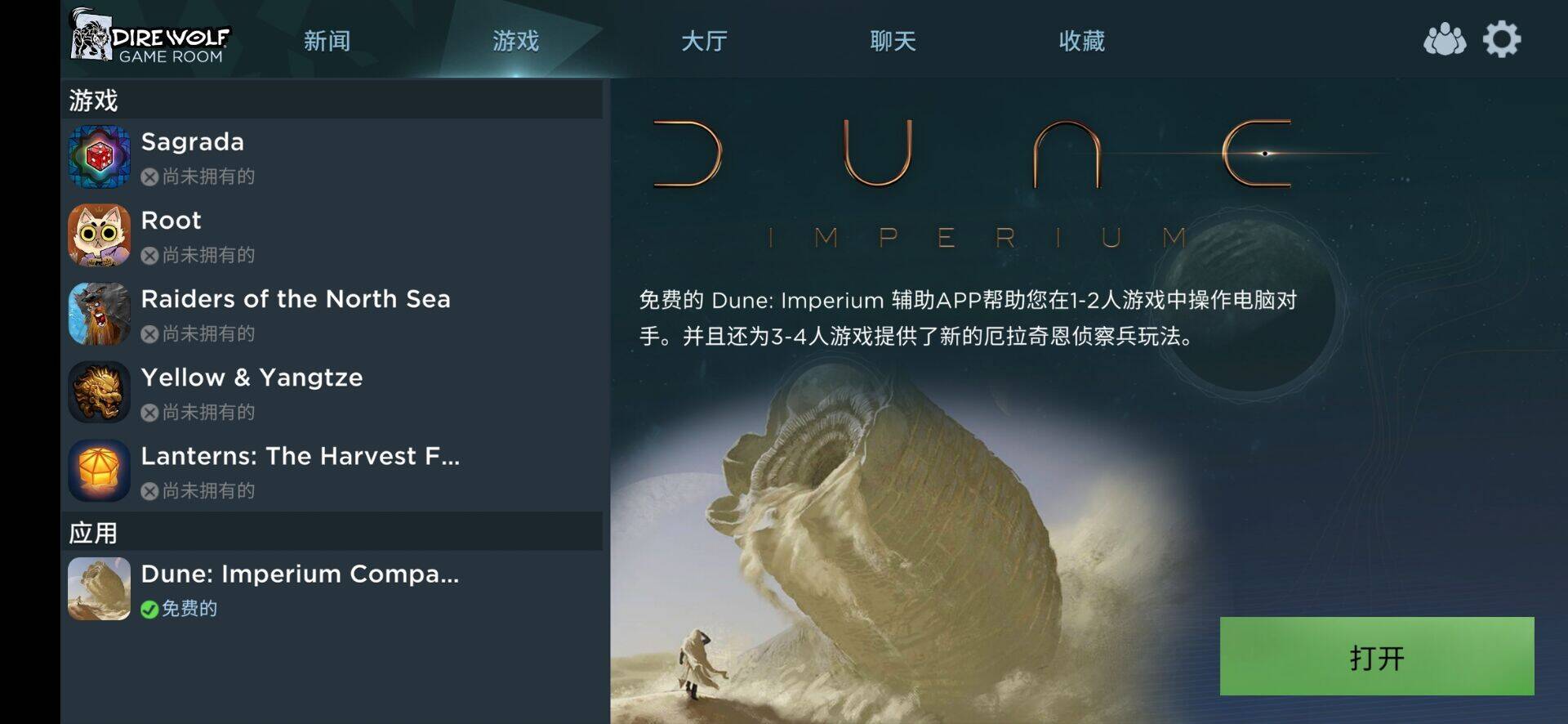Open the Sagrada list entry title

click(x=193, y=142)
